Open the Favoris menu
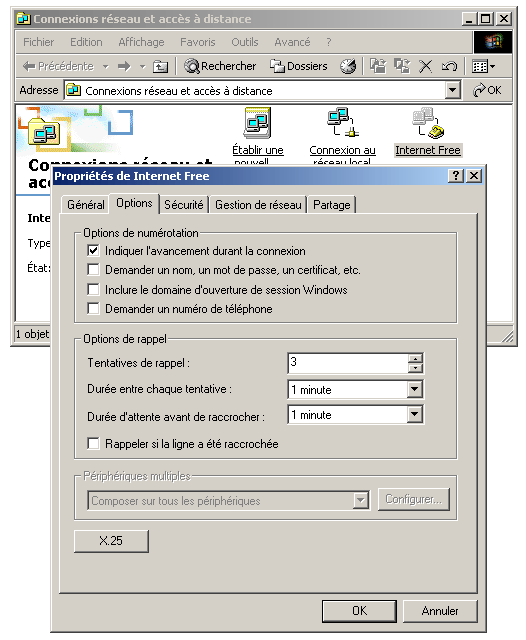526x640 pixels. pos(198,42)
